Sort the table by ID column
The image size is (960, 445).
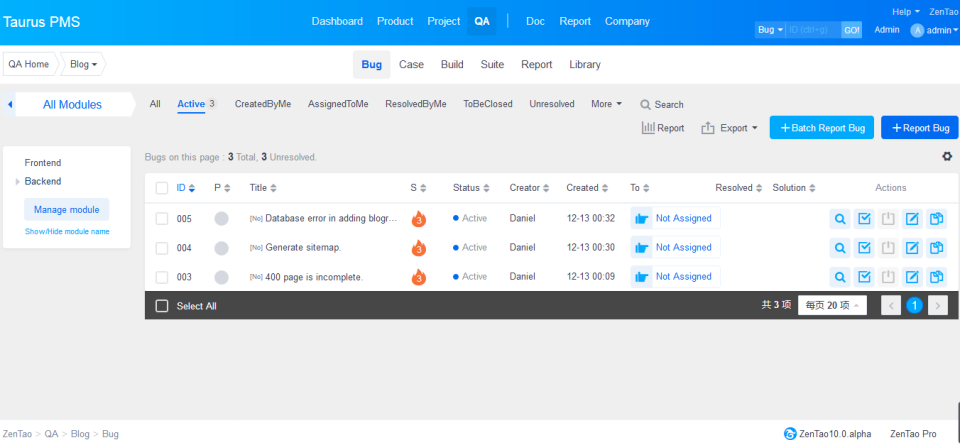185,188
